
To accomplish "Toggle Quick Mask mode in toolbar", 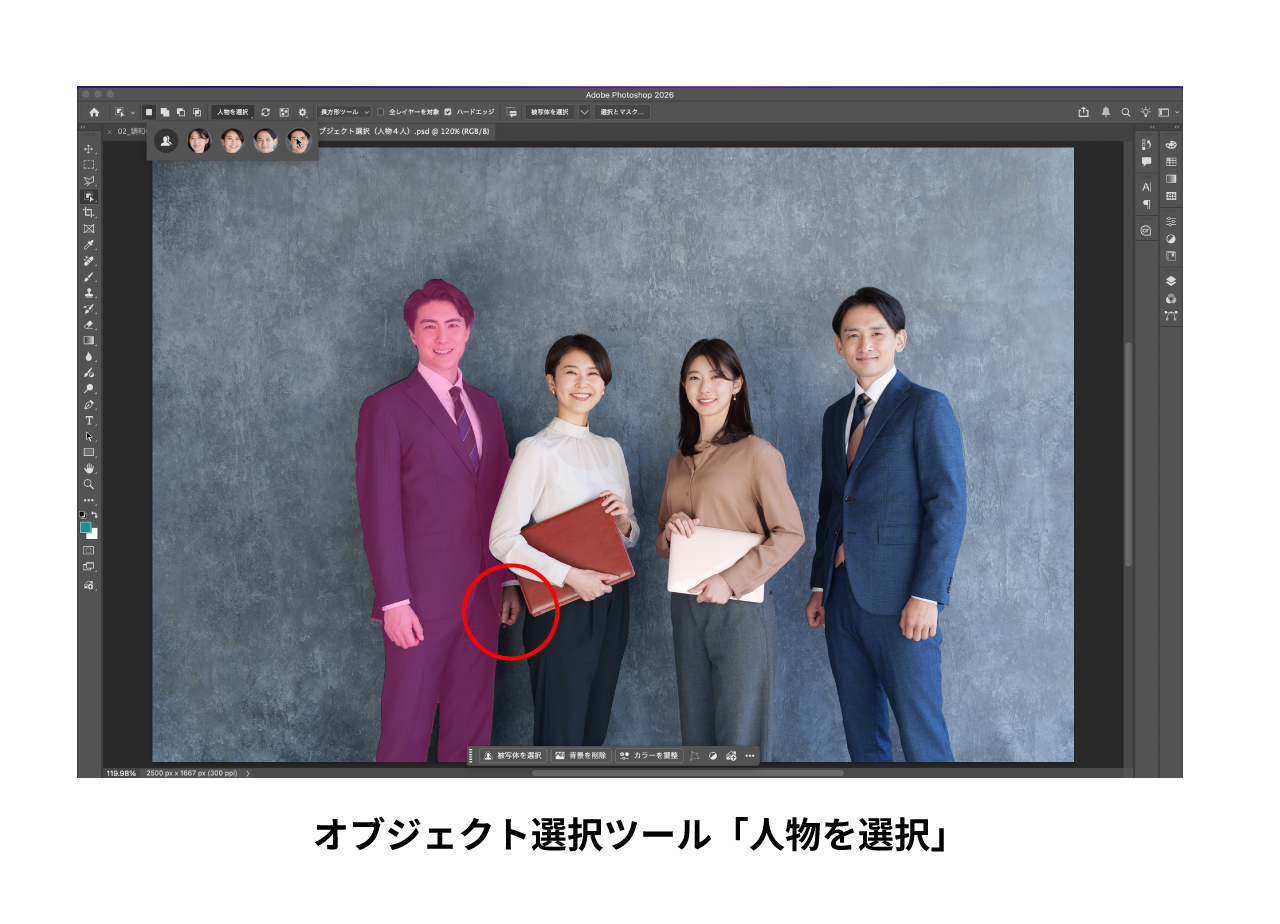I will coord(89,550).
